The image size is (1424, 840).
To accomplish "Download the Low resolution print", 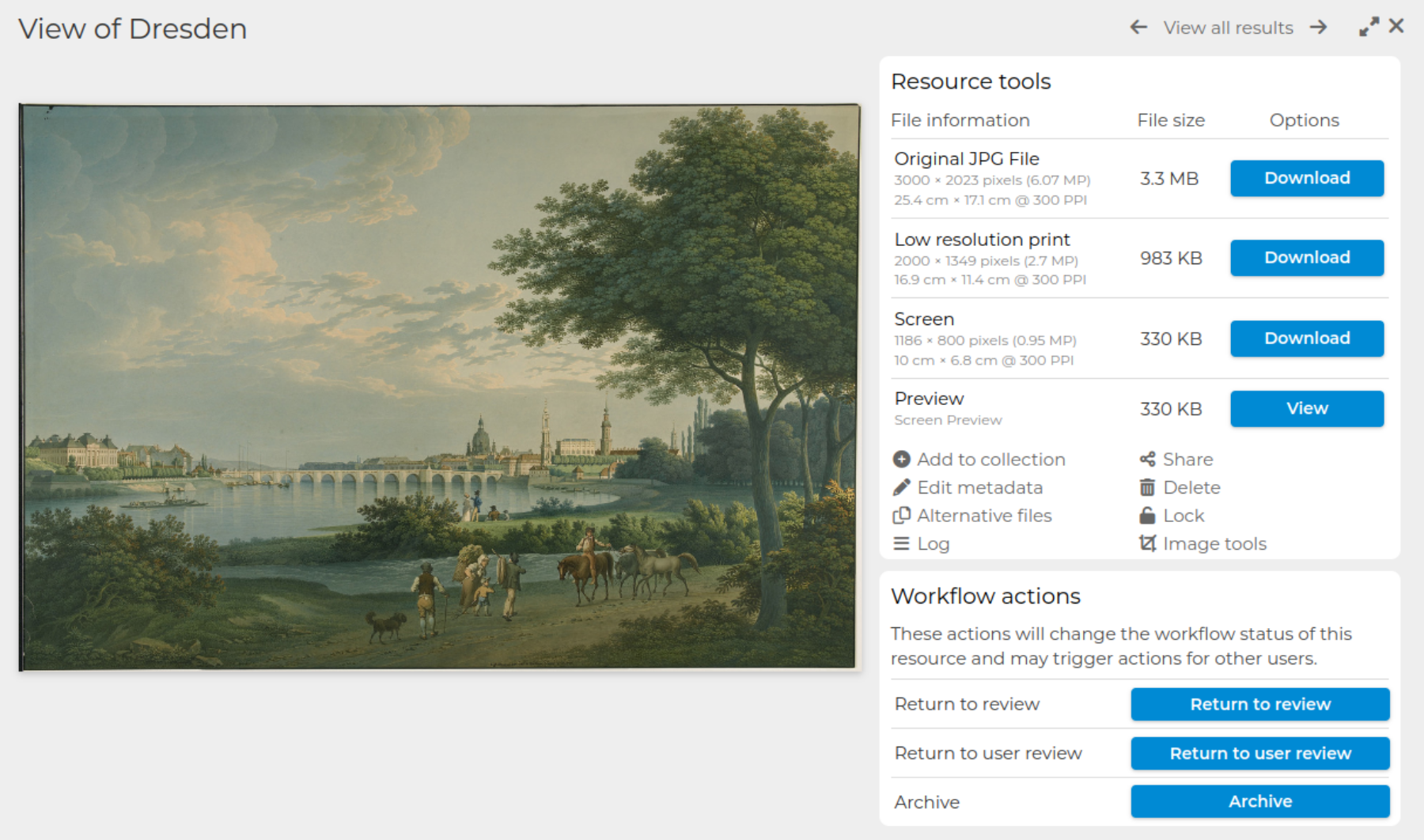I will (1307, 258).
